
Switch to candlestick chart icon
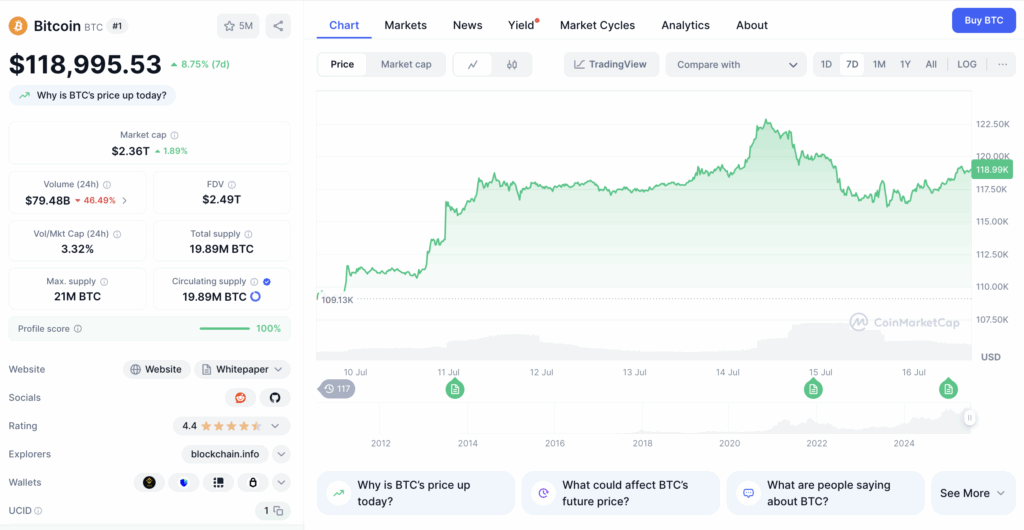512,65
